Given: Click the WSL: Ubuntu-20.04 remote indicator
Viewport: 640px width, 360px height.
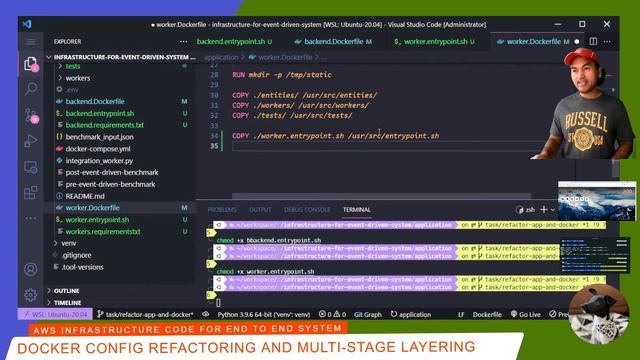Looking at the screenshot, I should click(x=55, y=314).
